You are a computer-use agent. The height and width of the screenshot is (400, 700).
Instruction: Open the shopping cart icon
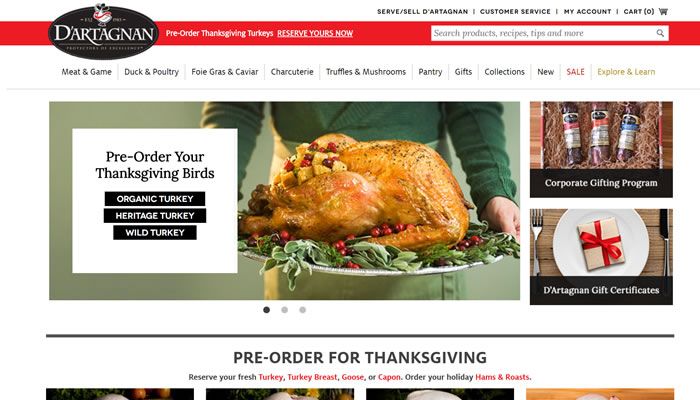point(663,12)
